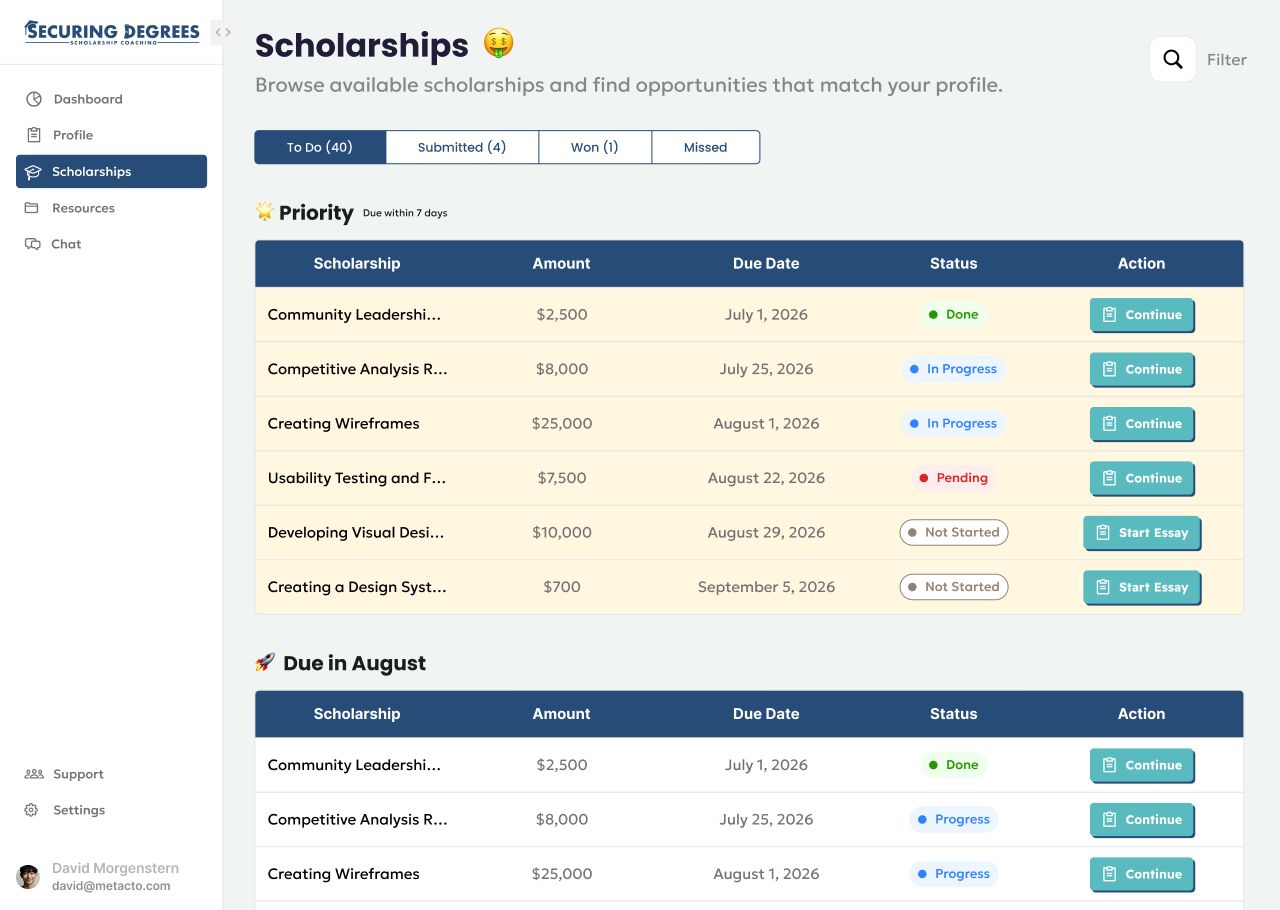Click the Securing Degrees logo
The image size is (1280, 910).
tap(112, 32)
